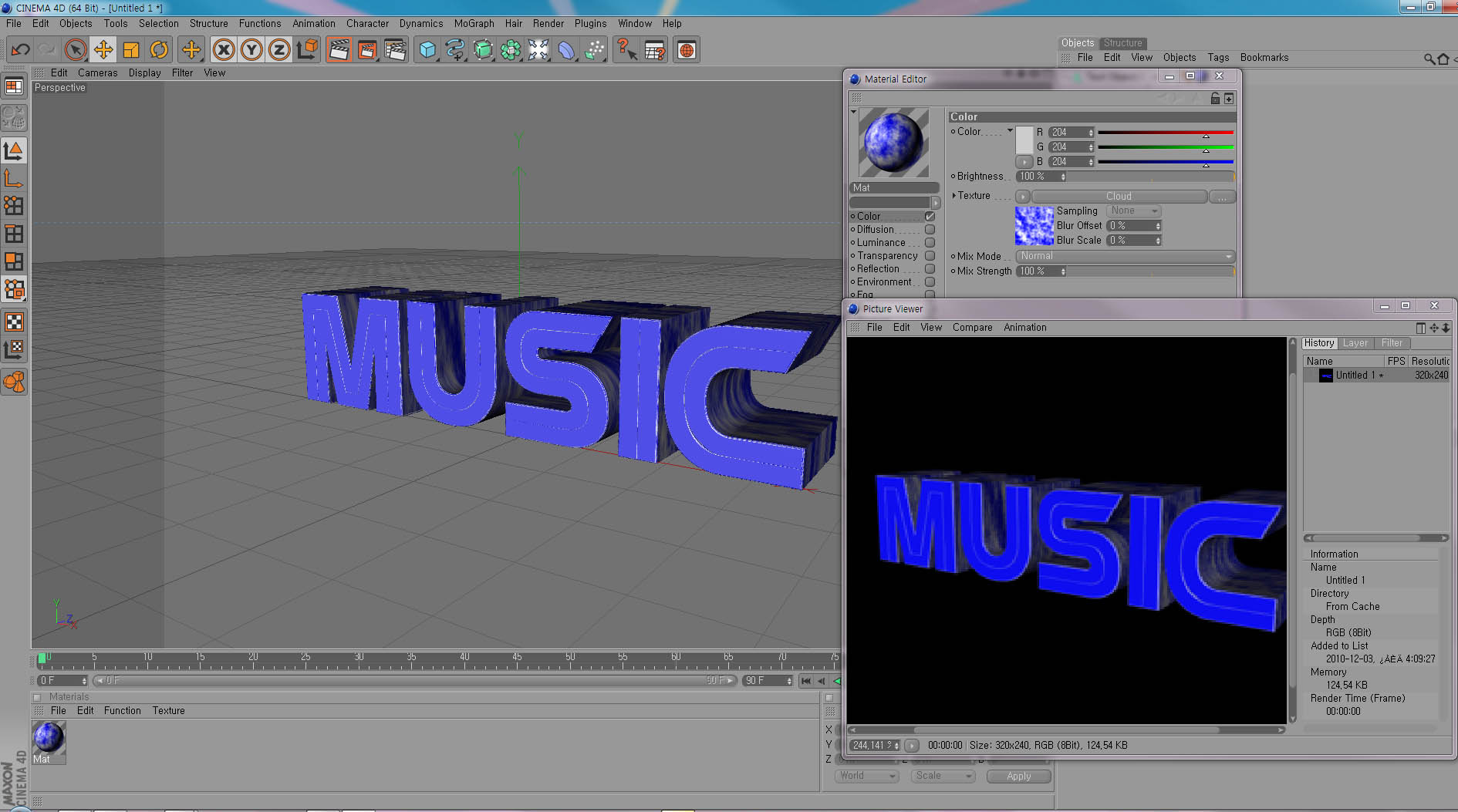
Task: Open the online content globe icon
Action: (x=687, y=50)
